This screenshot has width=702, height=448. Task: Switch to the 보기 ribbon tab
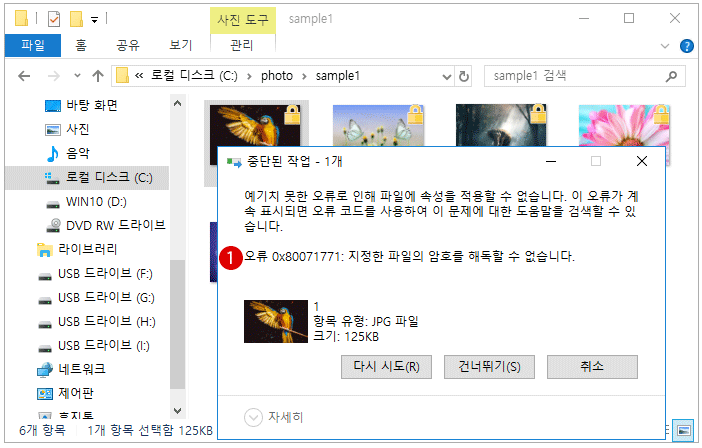pos(180,45)
